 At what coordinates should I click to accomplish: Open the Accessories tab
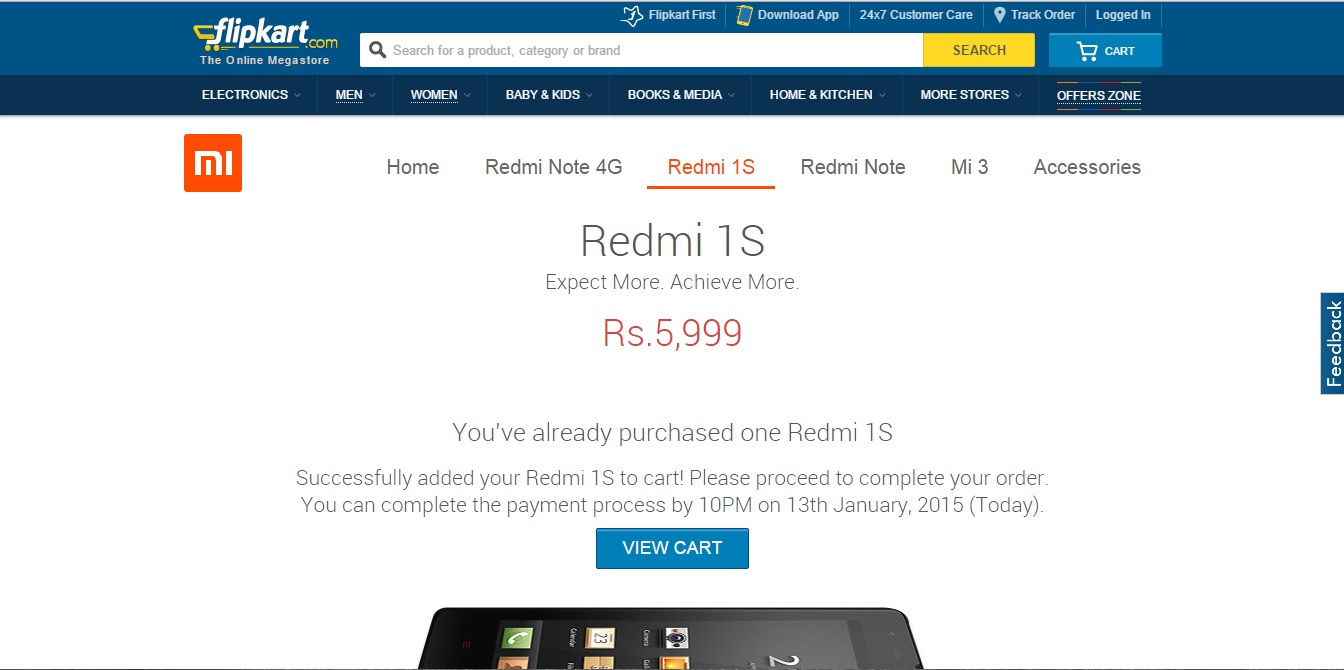(x=1087, y=167)
